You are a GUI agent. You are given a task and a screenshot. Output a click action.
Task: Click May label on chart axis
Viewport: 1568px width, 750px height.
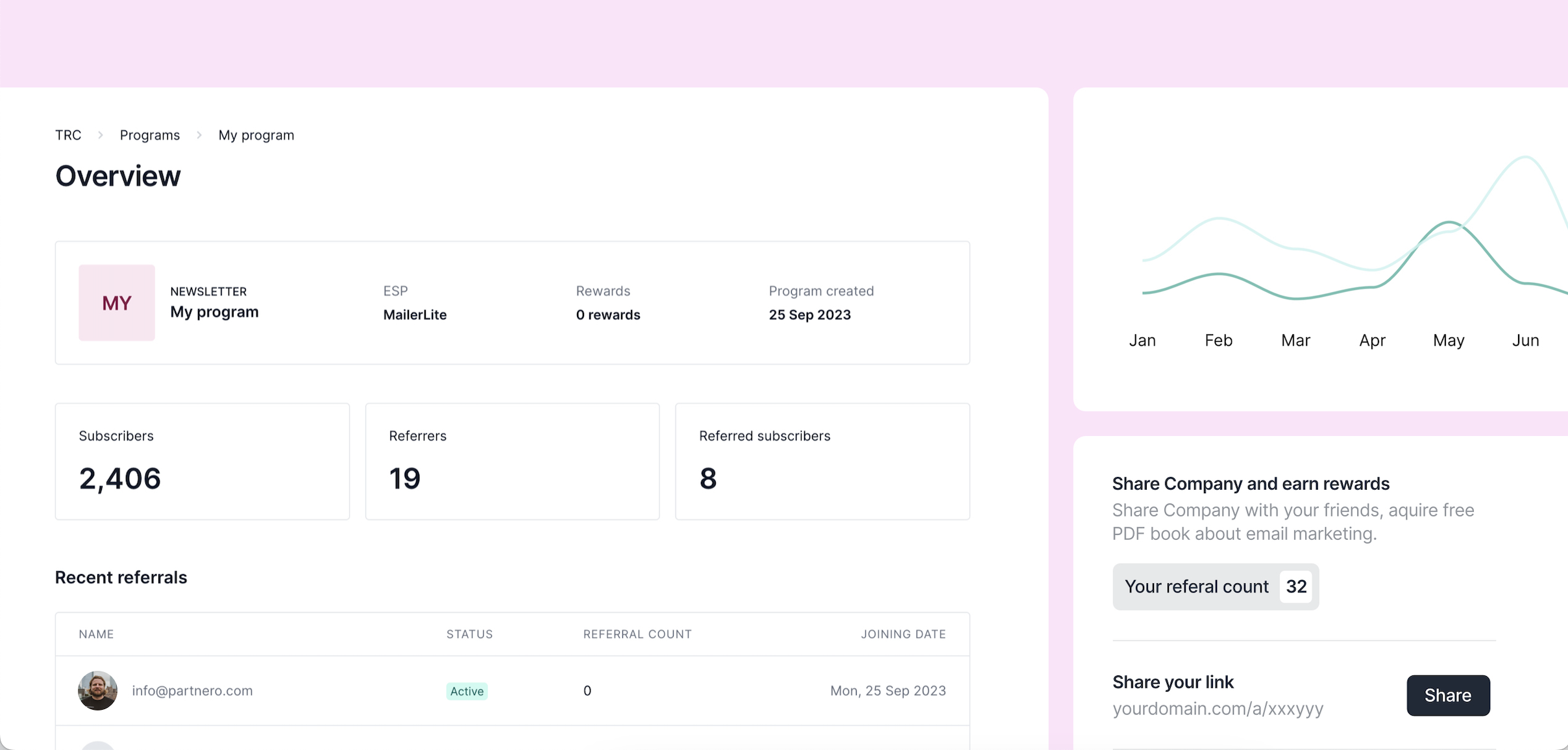pos(1449,341)
